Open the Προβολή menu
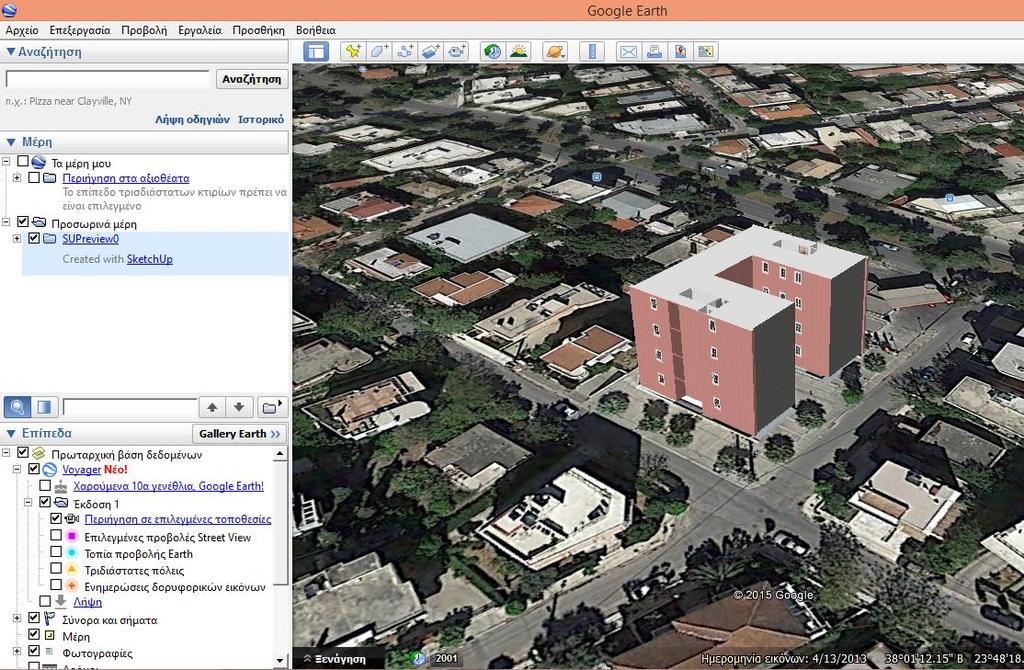 [x=144, y=30]
